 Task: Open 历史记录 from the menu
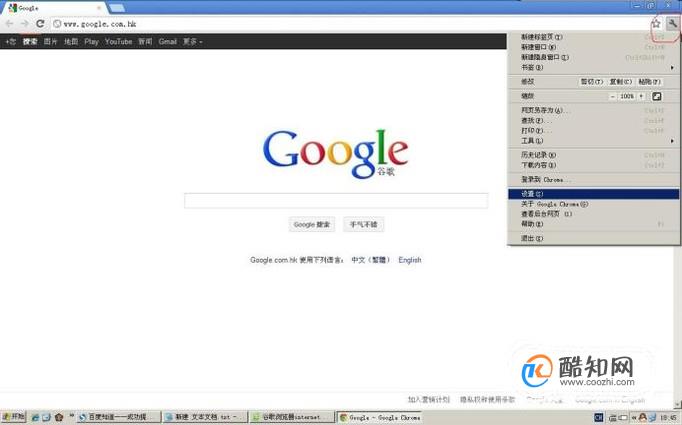click(x=594, y=155)
